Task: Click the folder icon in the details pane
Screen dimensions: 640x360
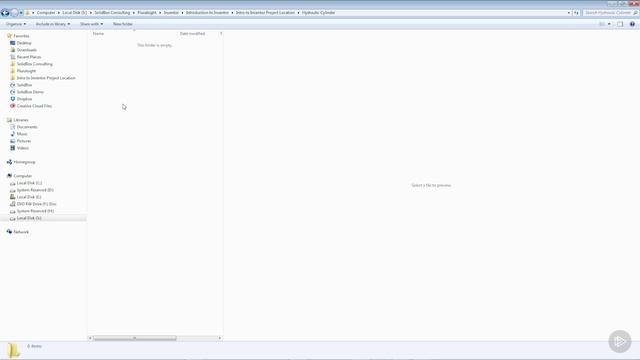Action: 13,350
